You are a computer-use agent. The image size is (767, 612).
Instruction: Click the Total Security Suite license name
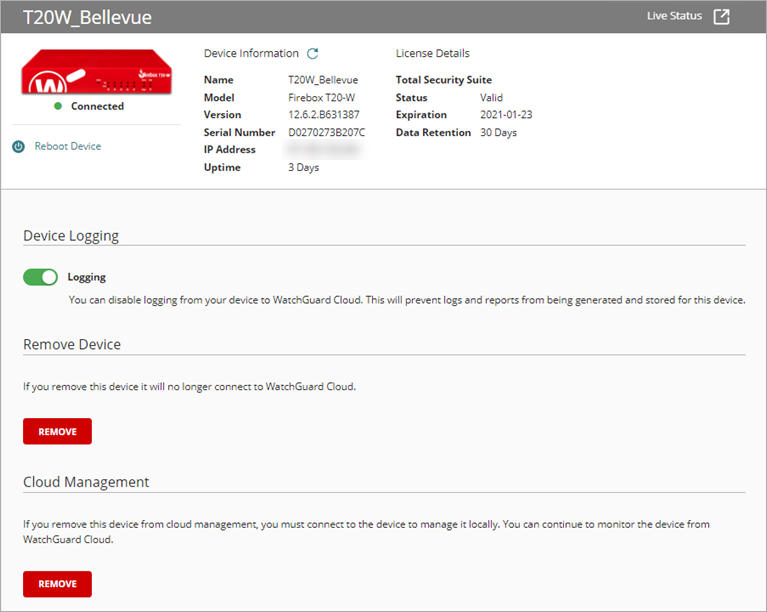(443, 80)
